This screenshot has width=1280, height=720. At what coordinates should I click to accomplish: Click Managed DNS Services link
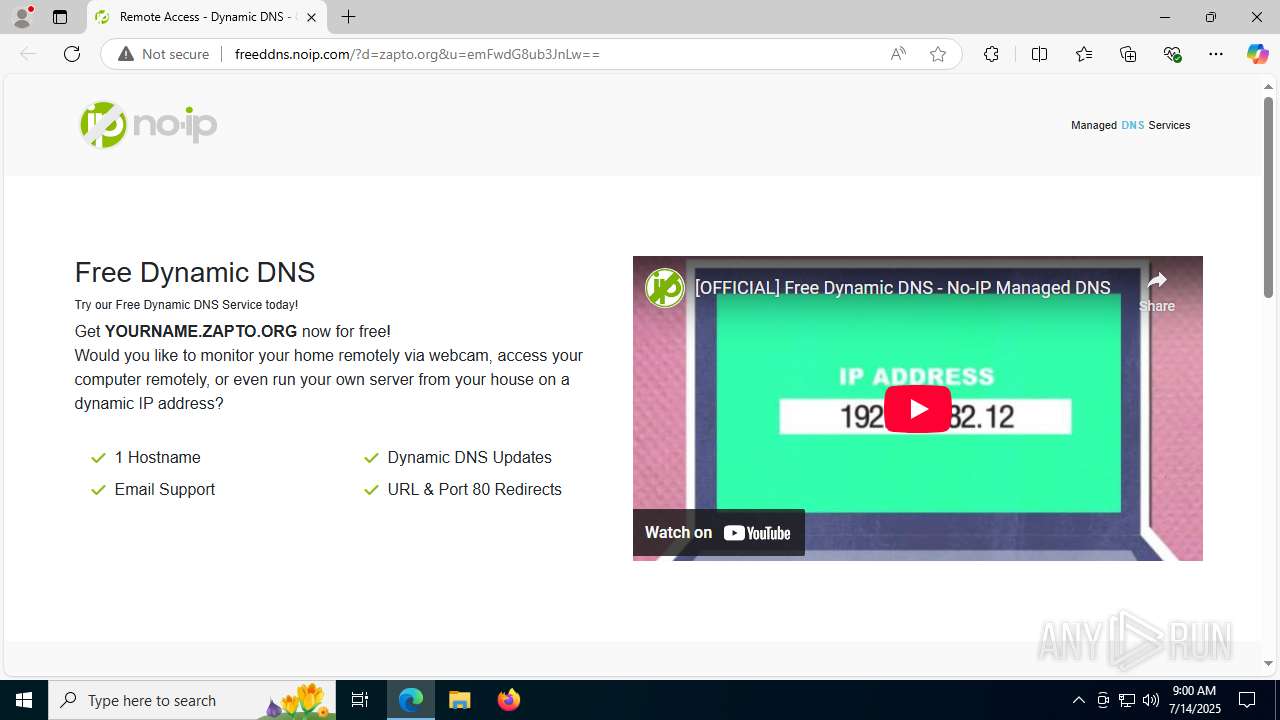1130,125
